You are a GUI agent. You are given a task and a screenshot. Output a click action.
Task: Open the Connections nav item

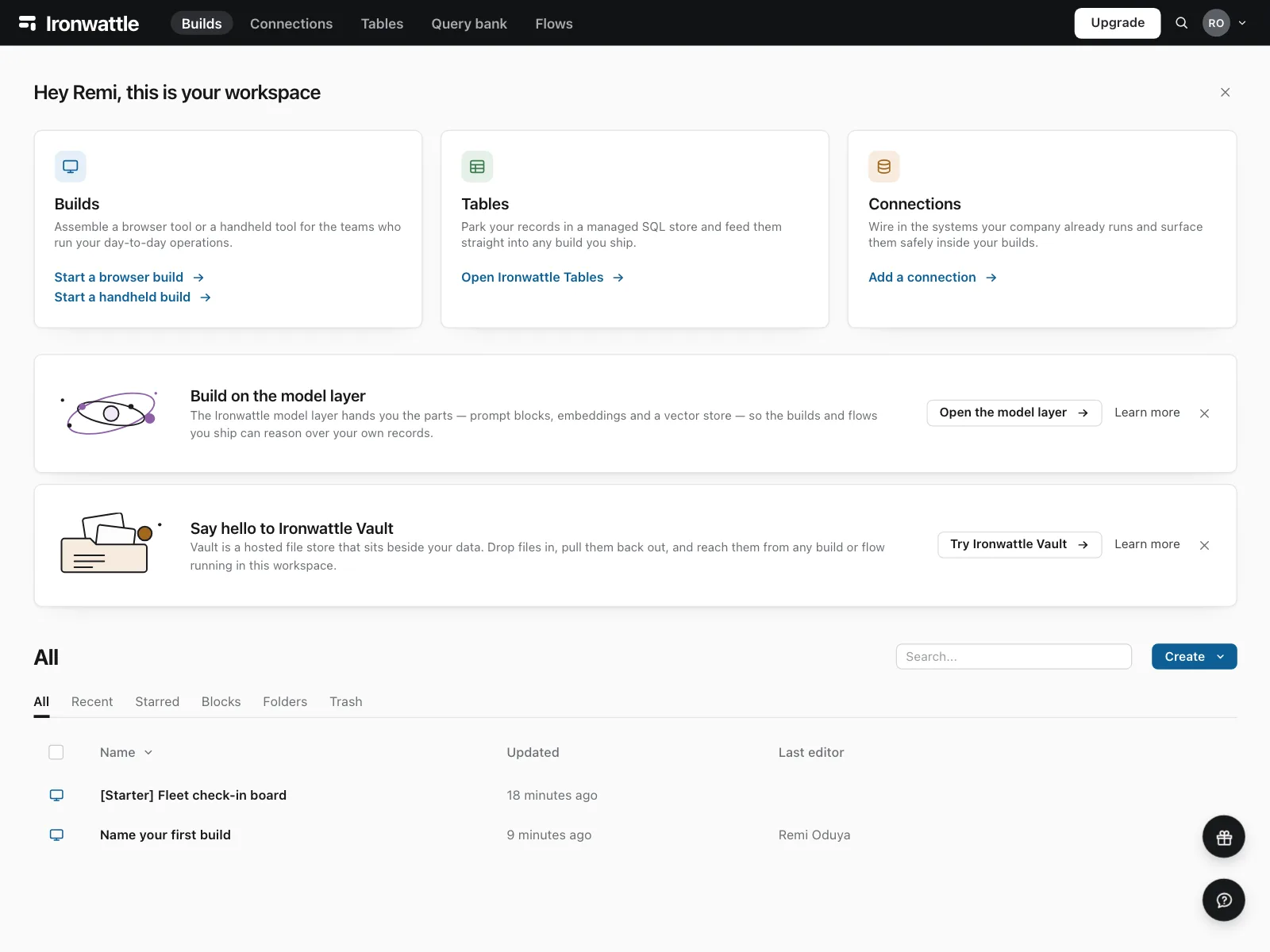tap(291, 24)
